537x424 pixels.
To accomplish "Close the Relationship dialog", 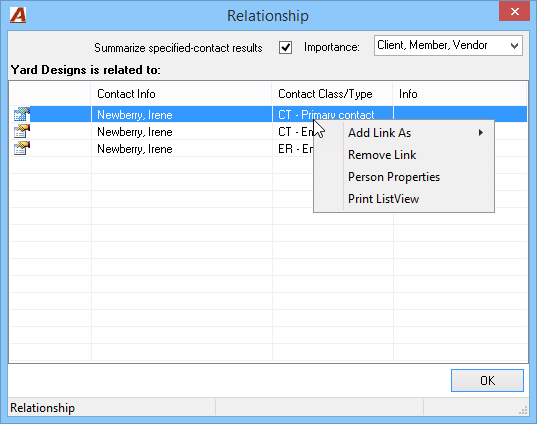I will (514, 12).
